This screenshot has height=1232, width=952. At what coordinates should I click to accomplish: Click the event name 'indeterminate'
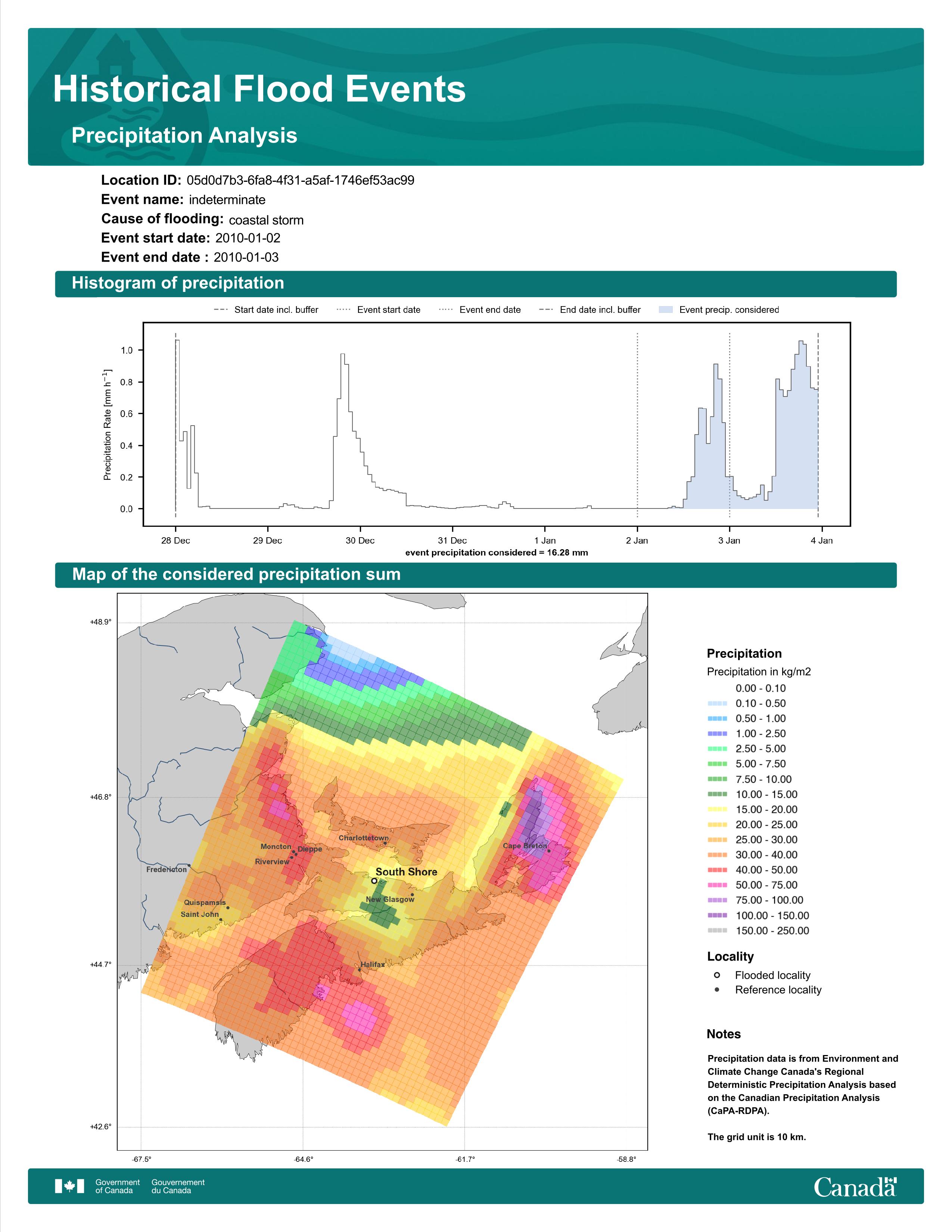(x=227, y=200)
